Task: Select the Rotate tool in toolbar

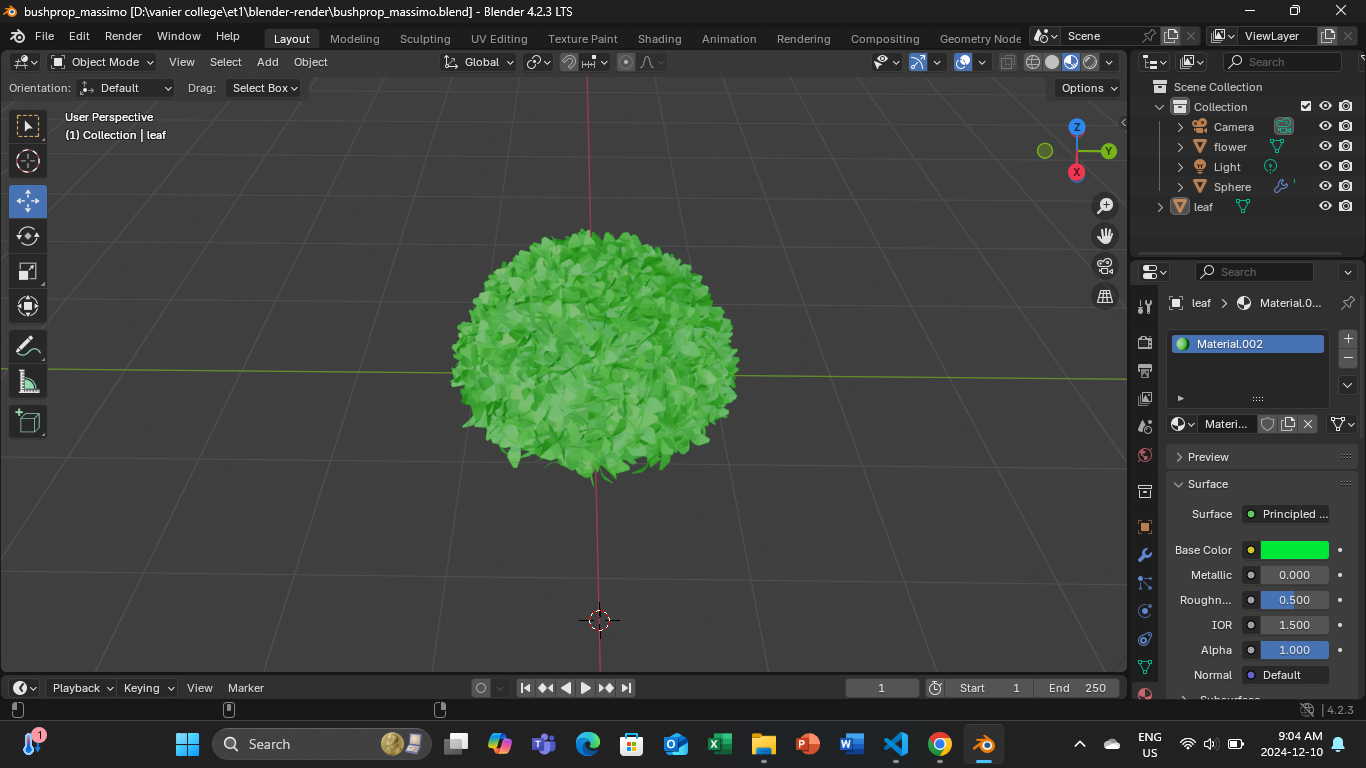Action: click(x=28, y=236)
